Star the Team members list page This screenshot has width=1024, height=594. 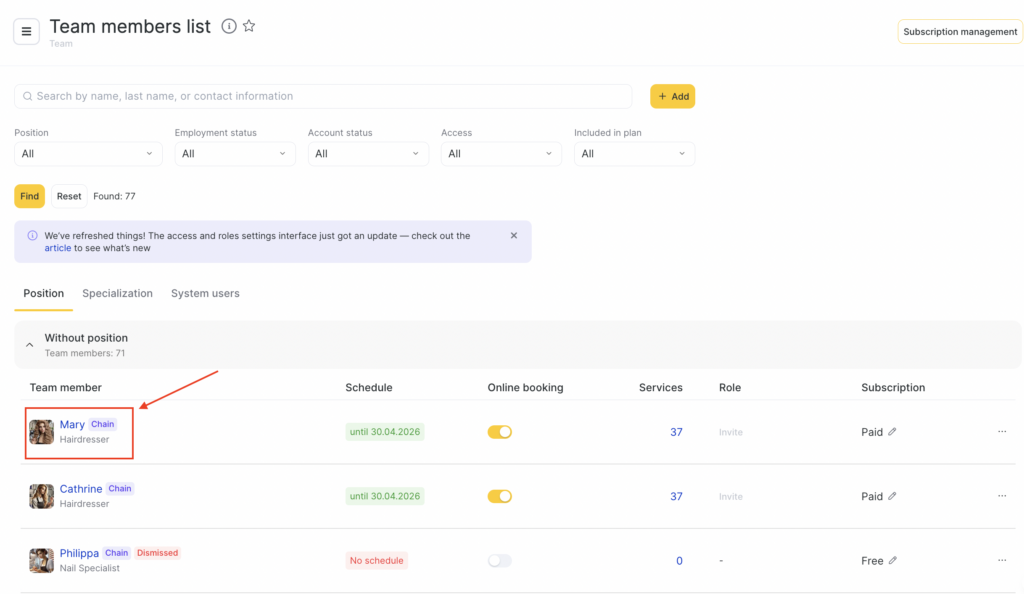click(x=249, y=27)
